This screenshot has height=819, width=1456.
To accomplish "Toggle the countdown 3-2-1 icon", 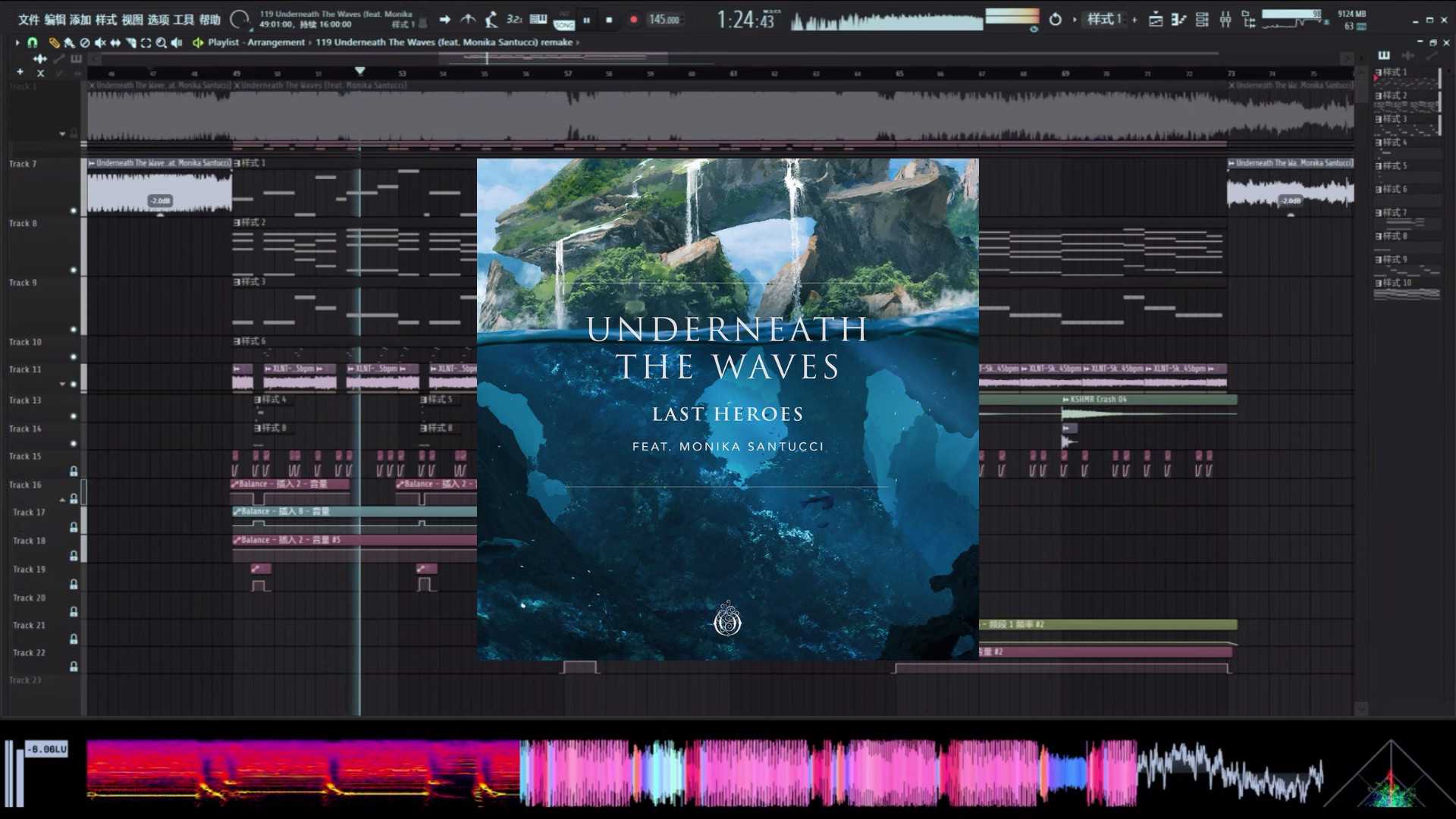I will (x=514, y=19).
